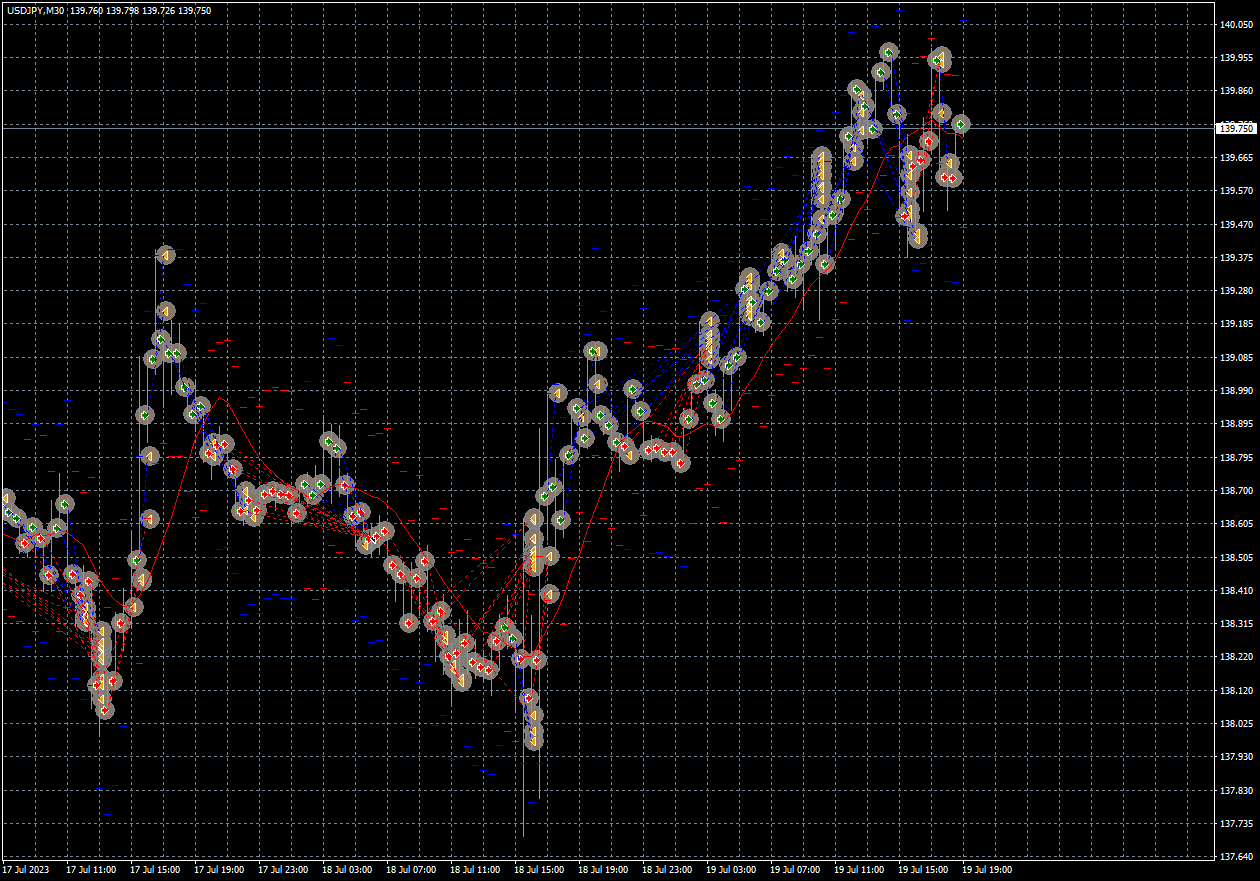Screen dimensions: 1260x881
Task: Click the 17 Jul 23:00 time label
Action: coord(283,870)
